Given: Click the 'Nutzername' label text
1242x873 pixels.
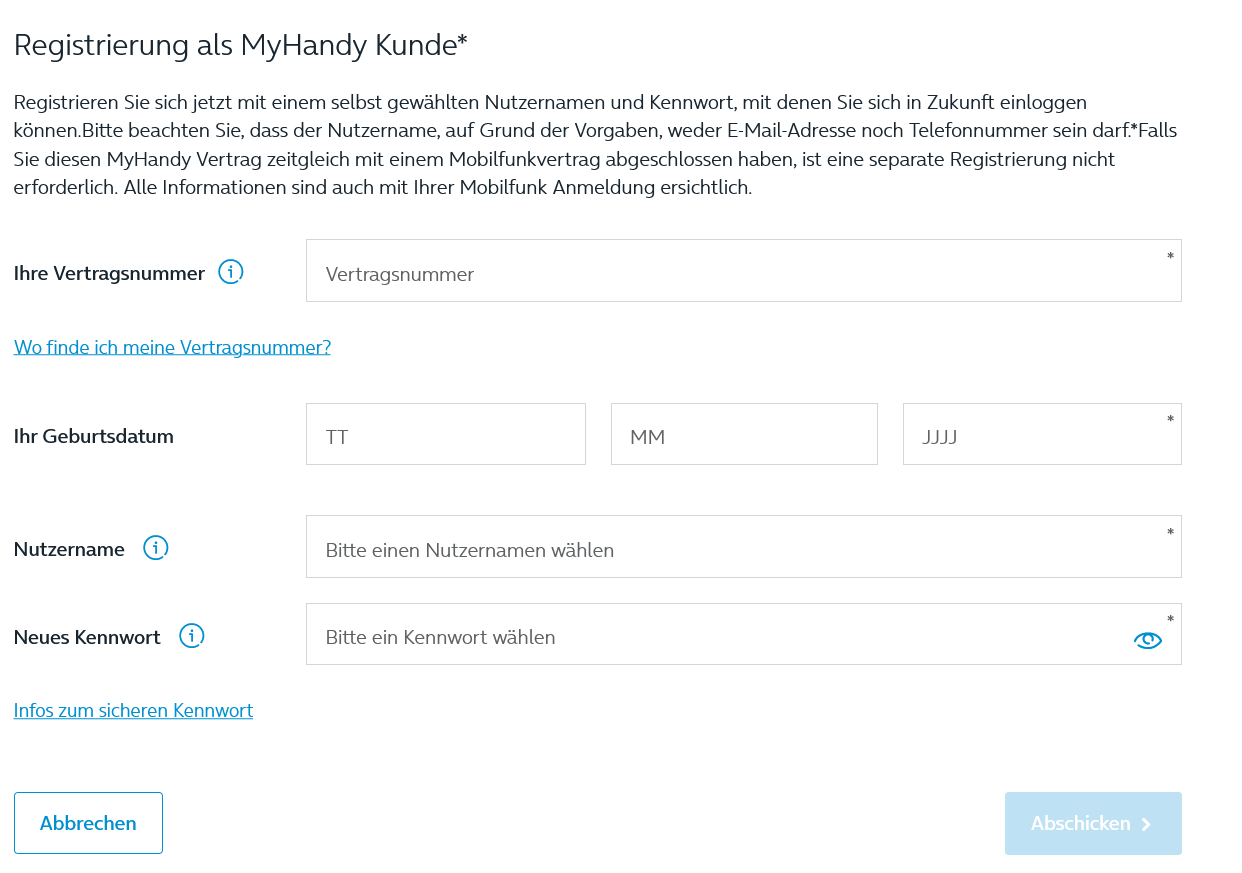Looking at the screenshot, I should (69, 549).
